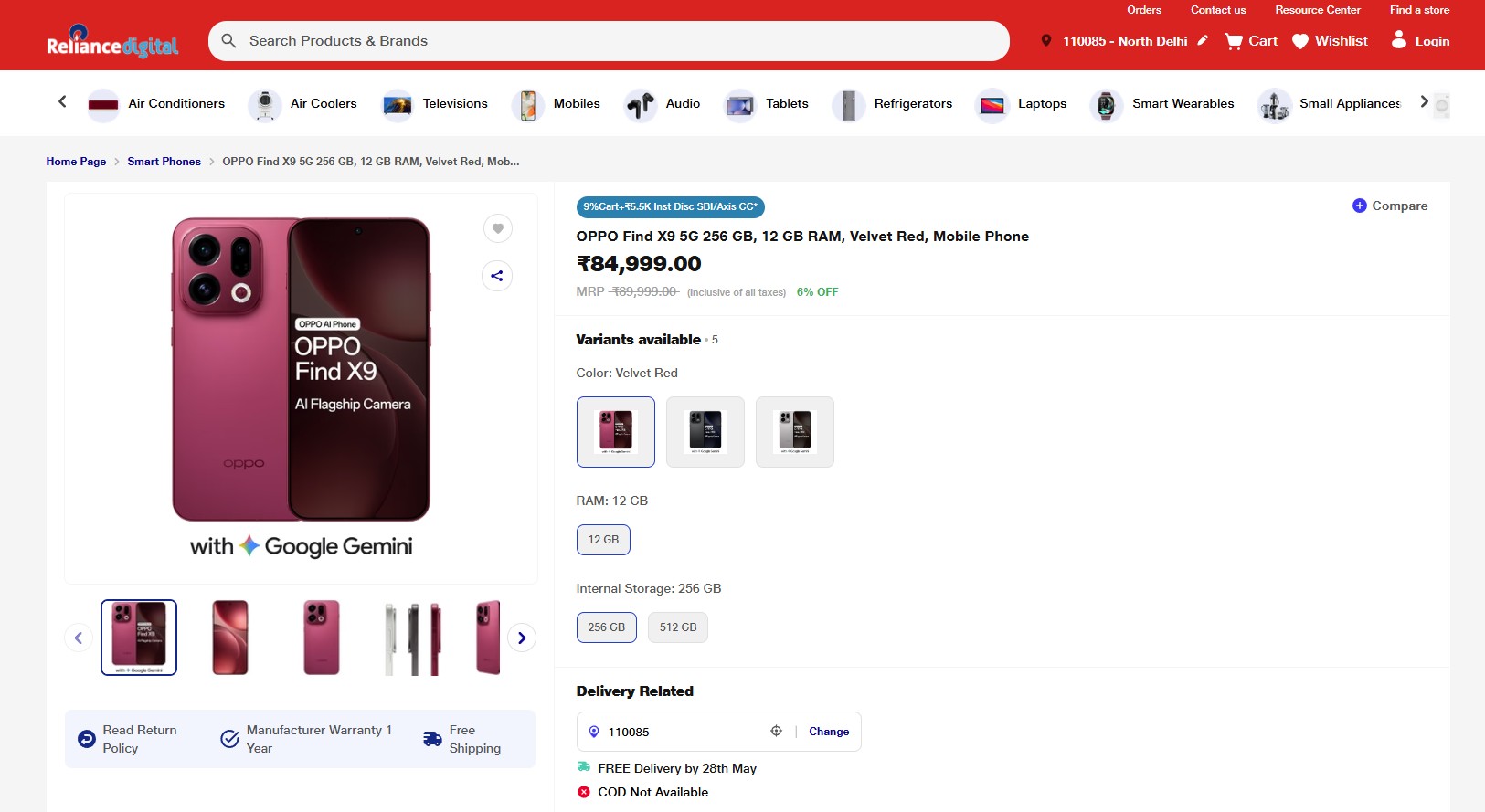Select 512 GB storage option
Screen dimensions: 1485x812
pyautogui.click(x=678, y=627)
